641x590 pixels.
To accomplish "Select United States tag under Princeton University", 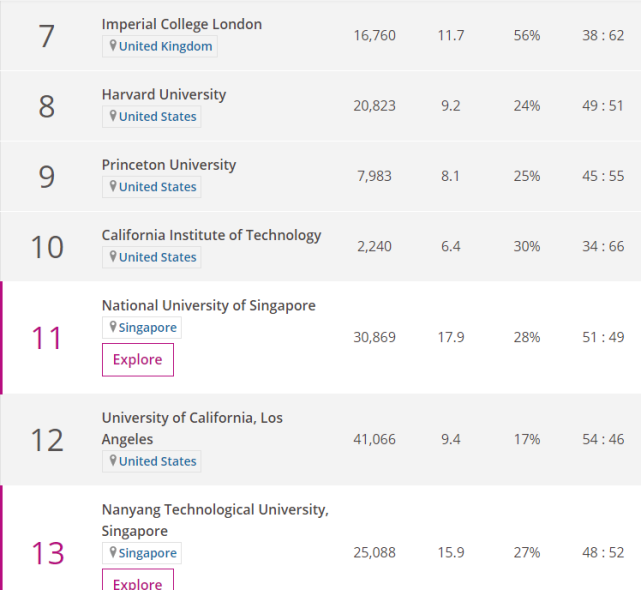I will (x=157, y=186).
